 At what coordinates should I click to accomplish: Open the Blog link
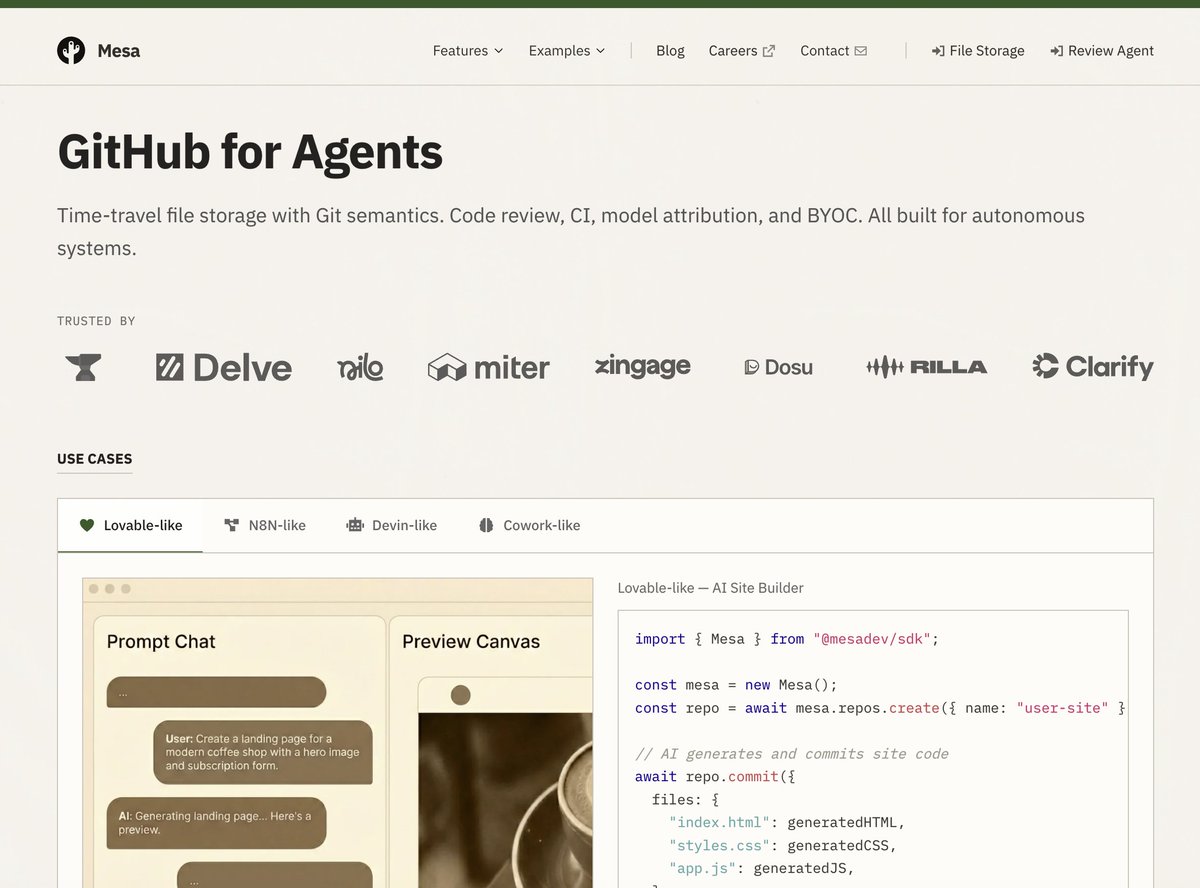coord(670,51)
